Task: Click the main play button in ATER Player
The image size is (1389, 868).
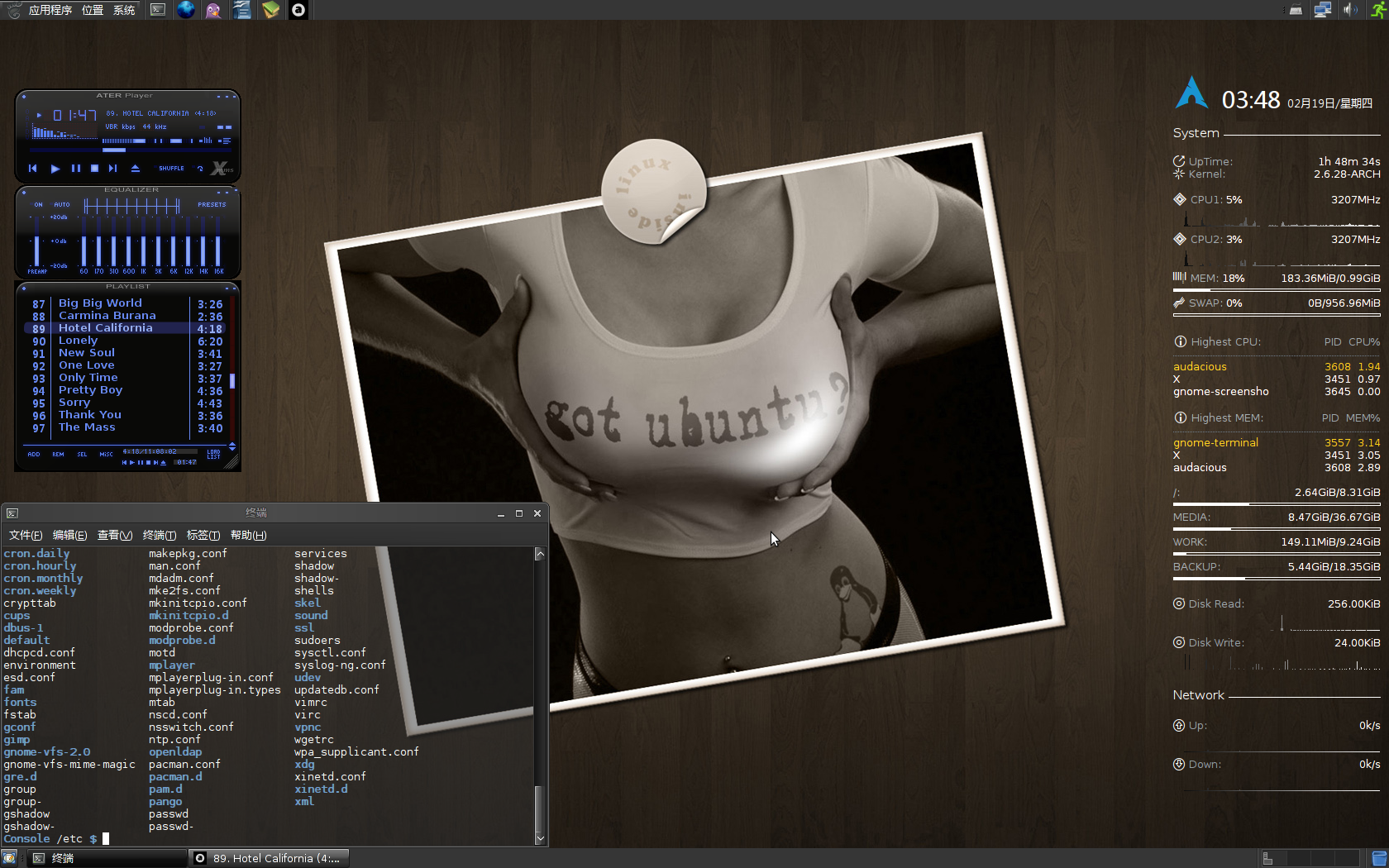Action: tap(55, 169)
